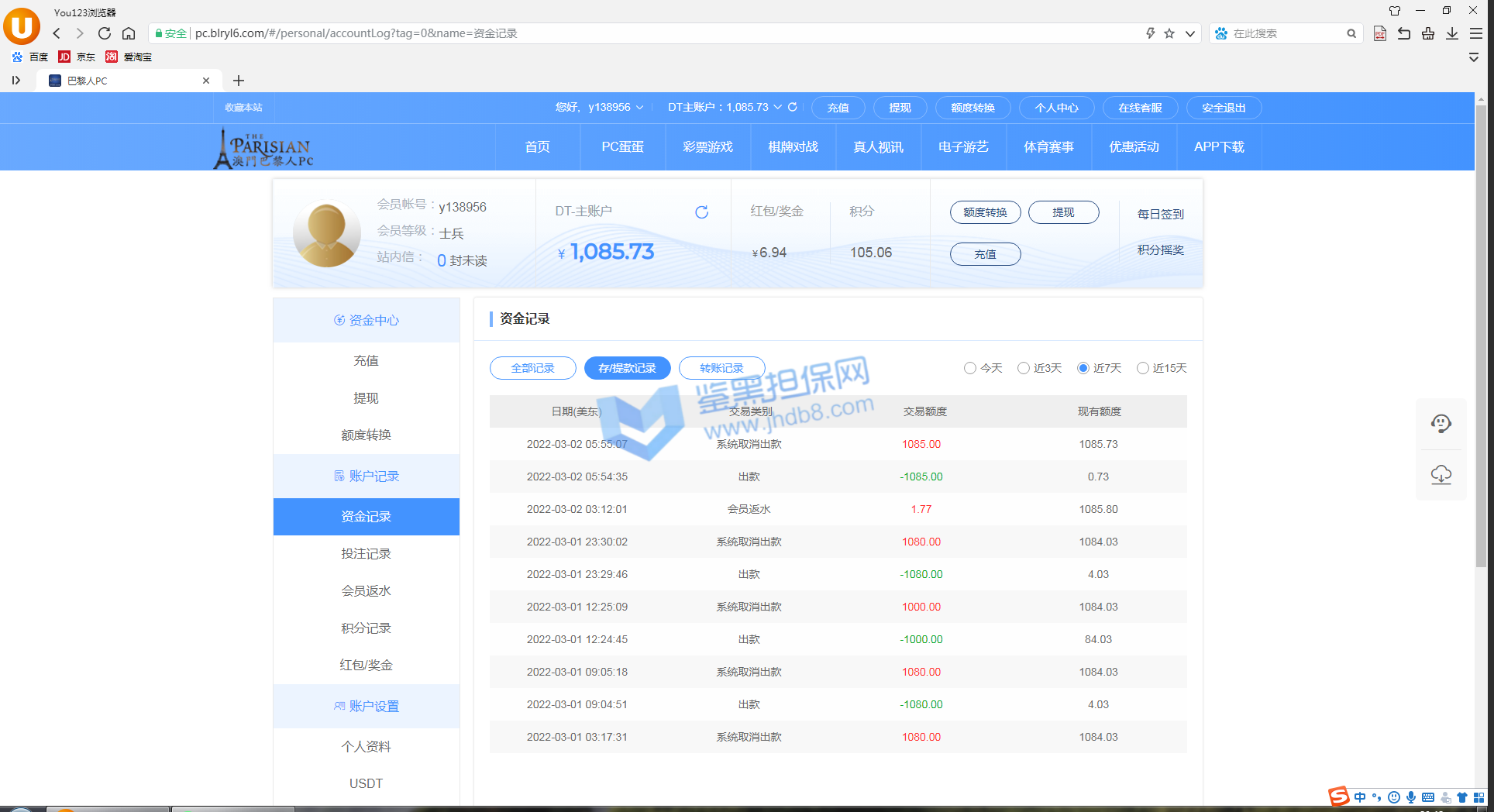Choose the 近15天 date filter

point(1143,368)
